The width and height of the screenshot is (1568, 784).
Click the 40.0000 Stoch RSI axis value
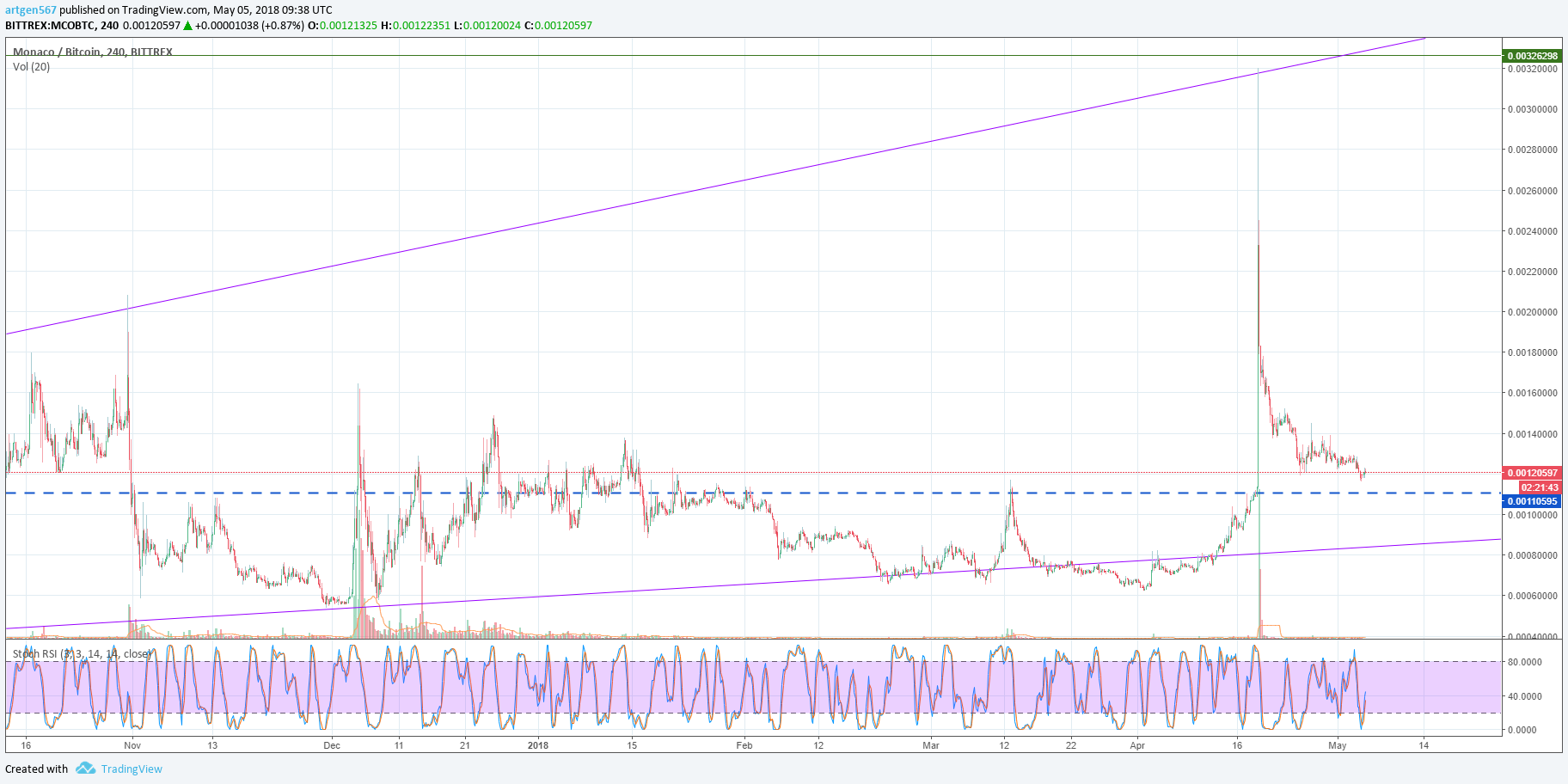point(1525,696)
